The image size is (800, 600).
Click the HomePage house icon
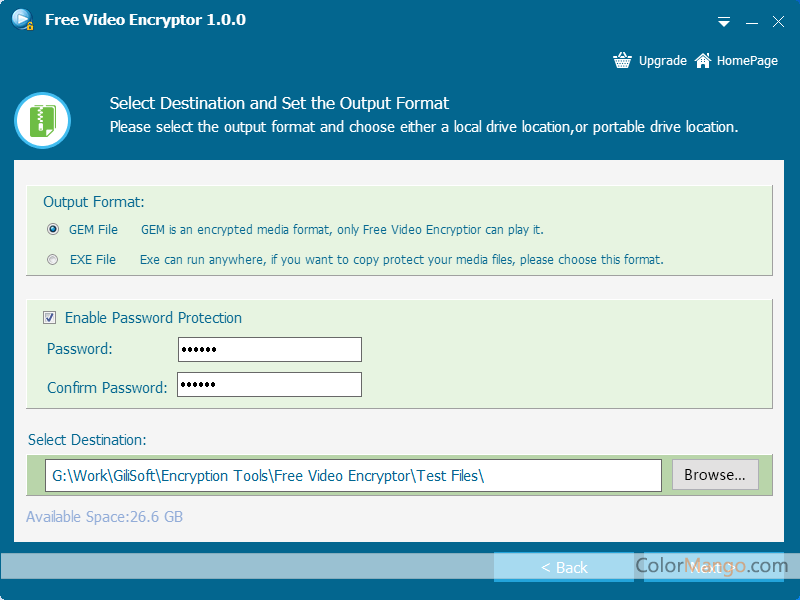[703, 61]
